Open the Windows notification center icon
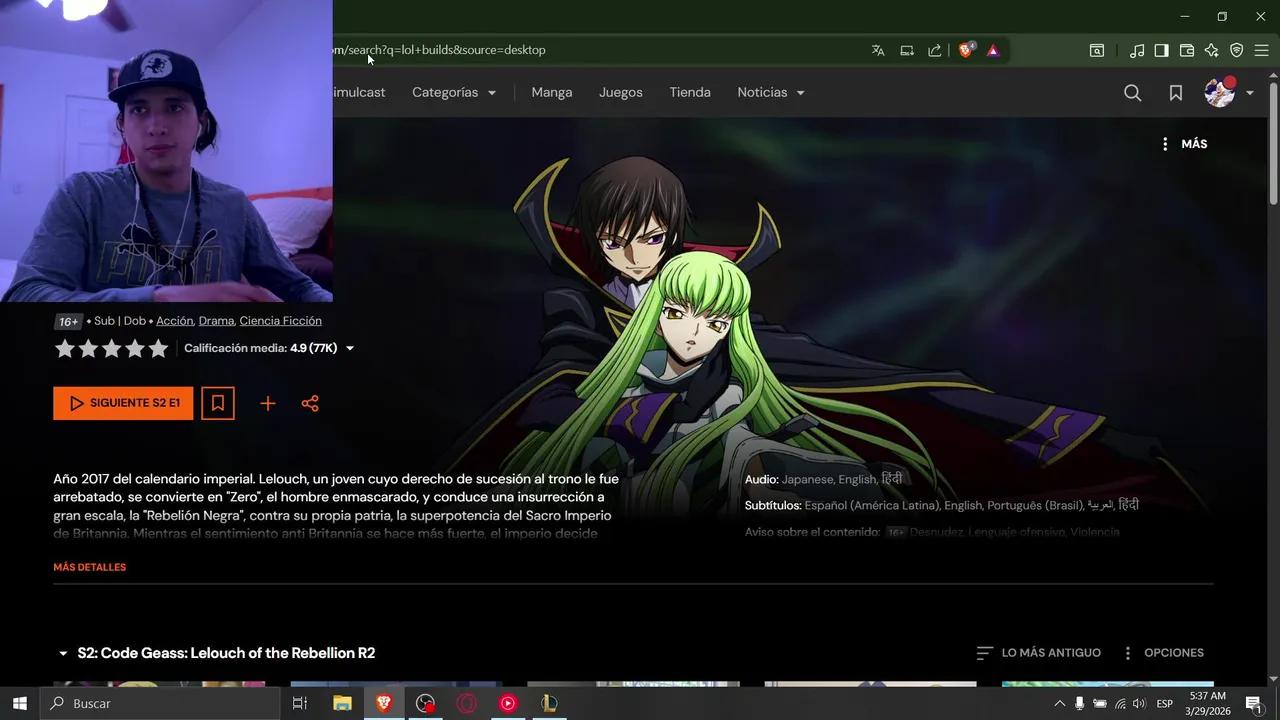The height and width of the screenshot is (720, 1280). [1253, 703]
